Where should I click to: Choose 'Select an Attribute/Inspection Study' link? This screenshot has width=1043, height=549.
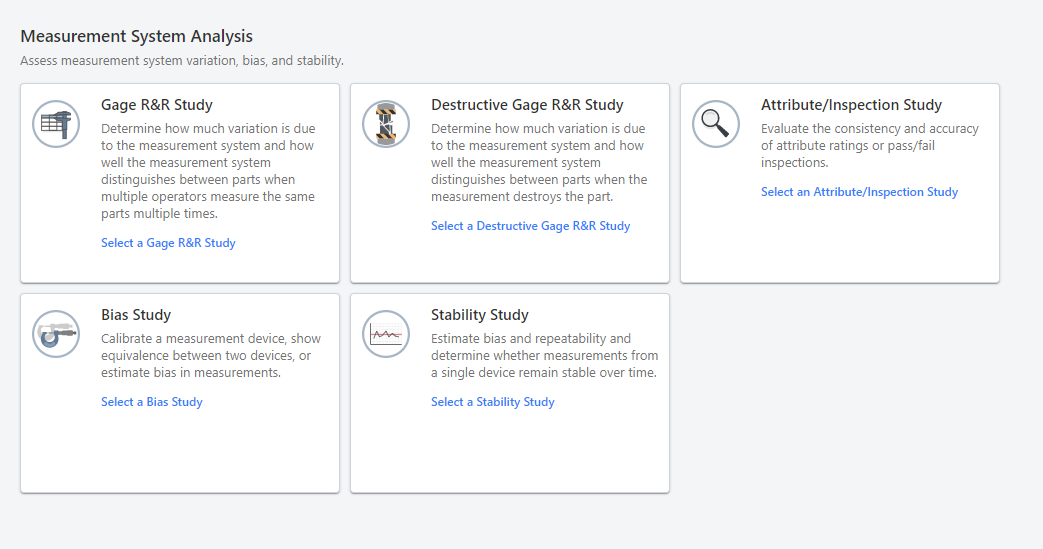click(859, 192)
